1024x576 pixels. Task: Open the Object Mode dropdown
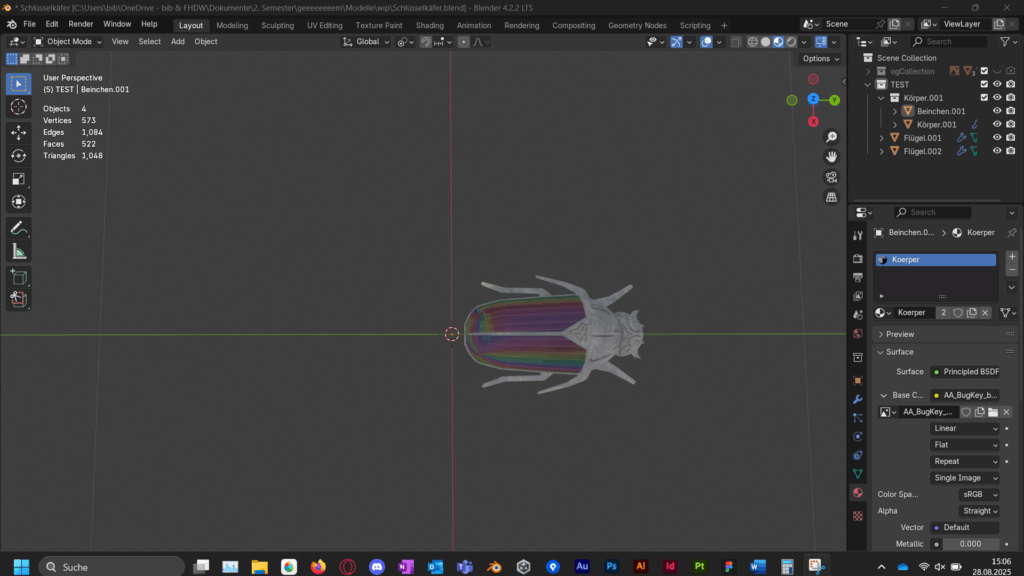pyautogui.click(x=67, y=42)
